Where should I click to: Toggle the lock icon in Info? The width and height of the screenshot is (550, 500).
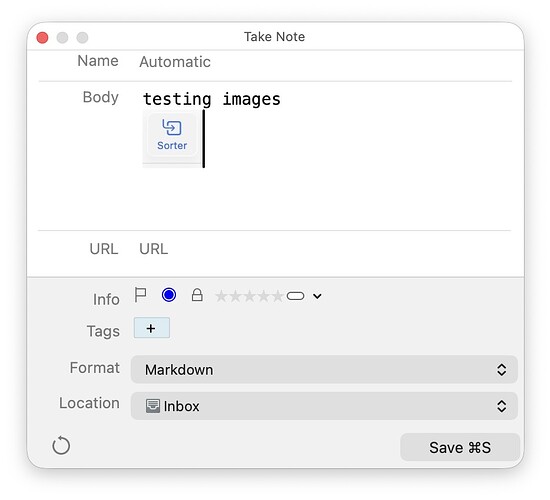point(197,295)
